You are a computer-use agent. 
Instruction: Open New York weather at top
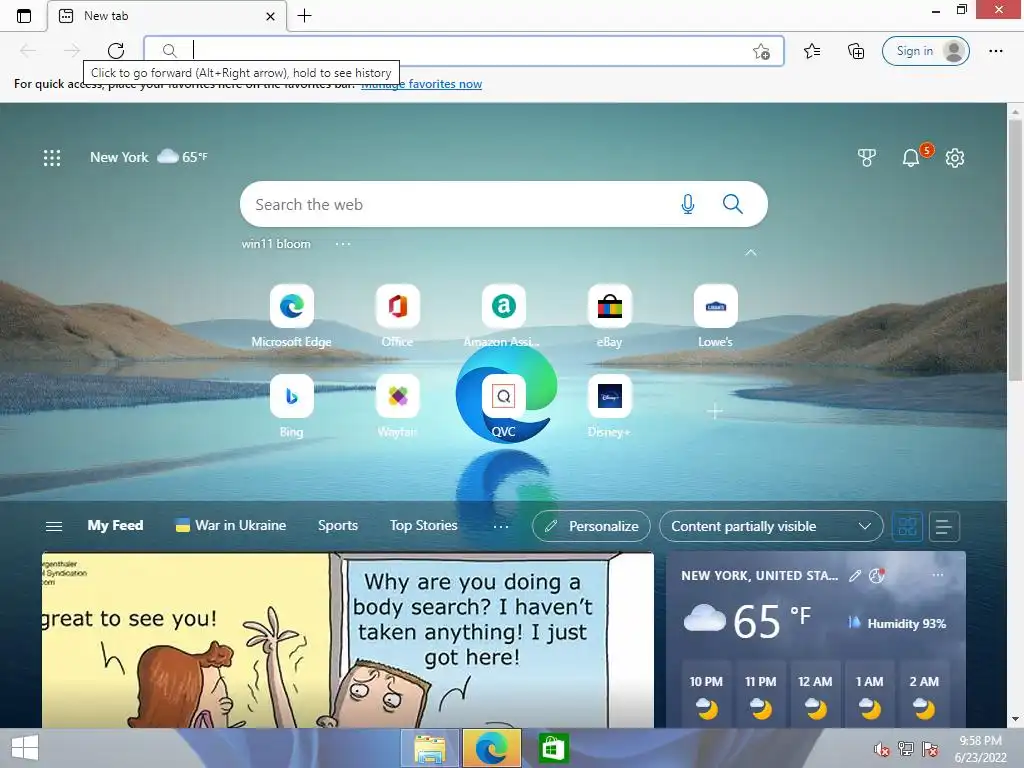(148, 157)
